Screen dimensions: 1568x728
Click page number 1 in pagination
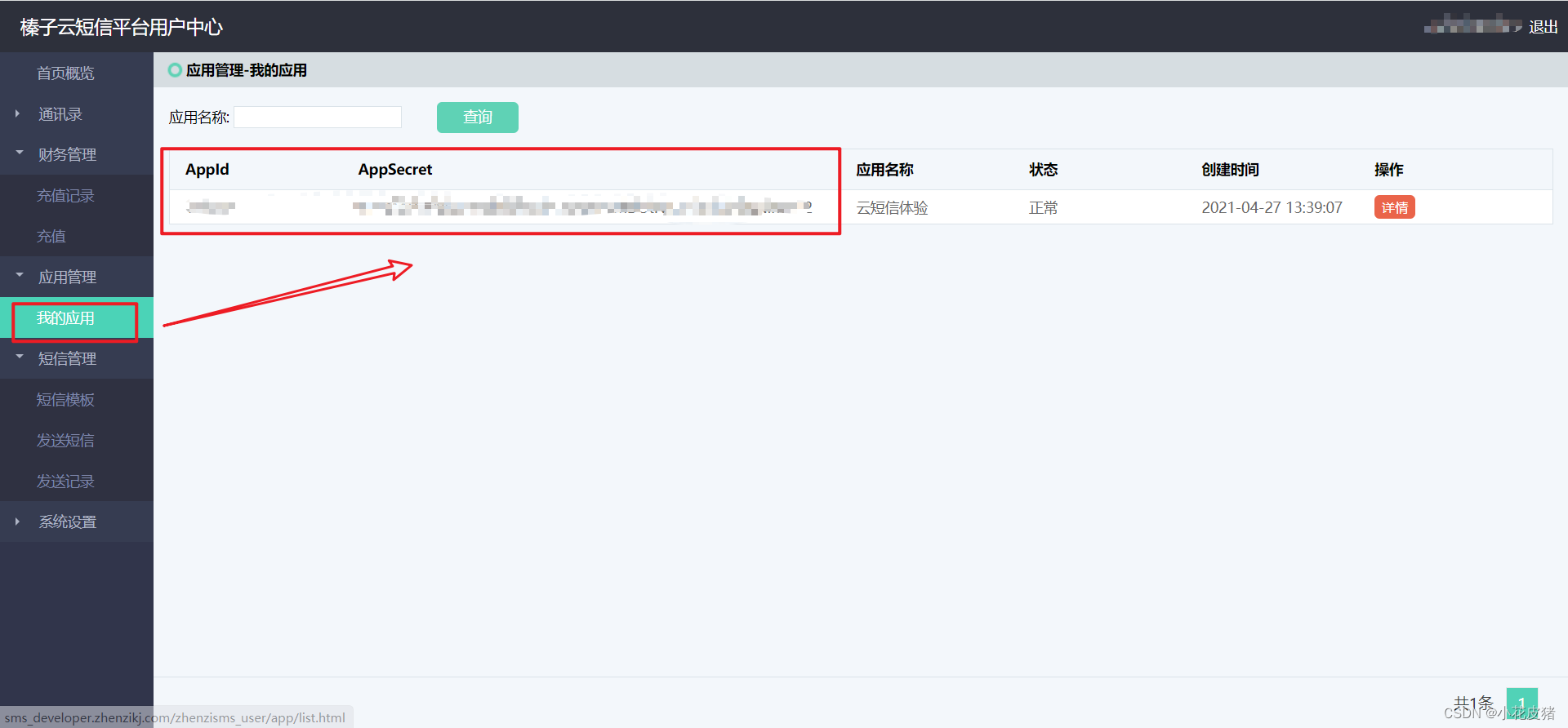click(1521, 703)
